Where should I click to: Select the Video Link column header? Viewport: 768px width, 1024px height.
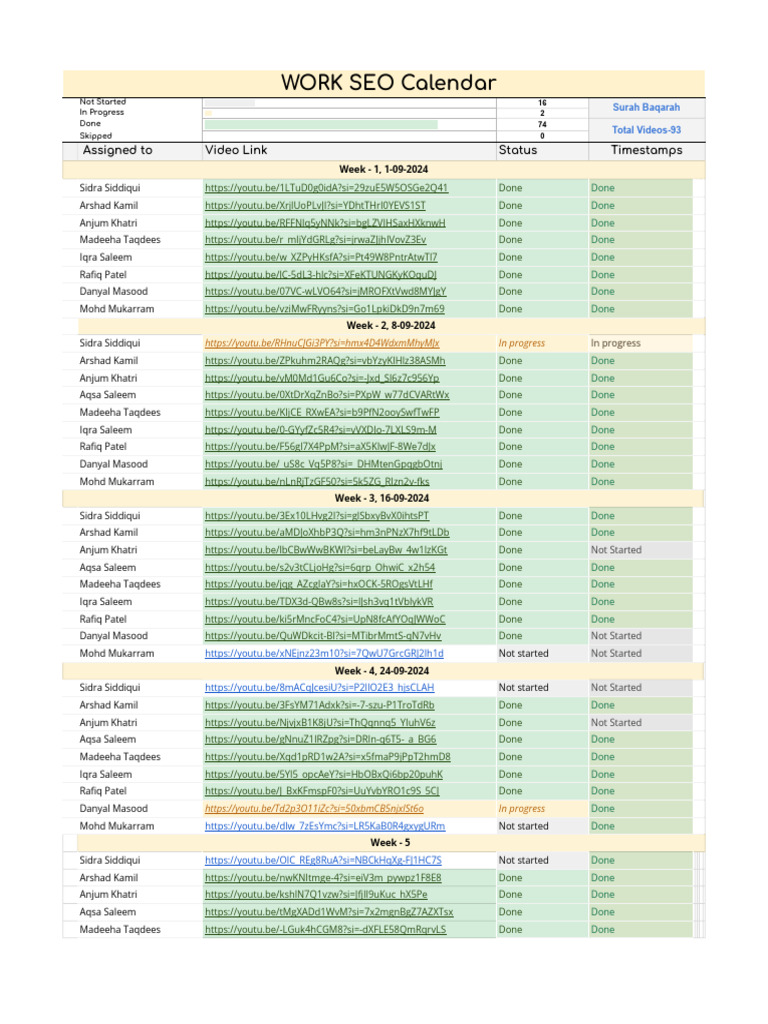tap(236, 150)
